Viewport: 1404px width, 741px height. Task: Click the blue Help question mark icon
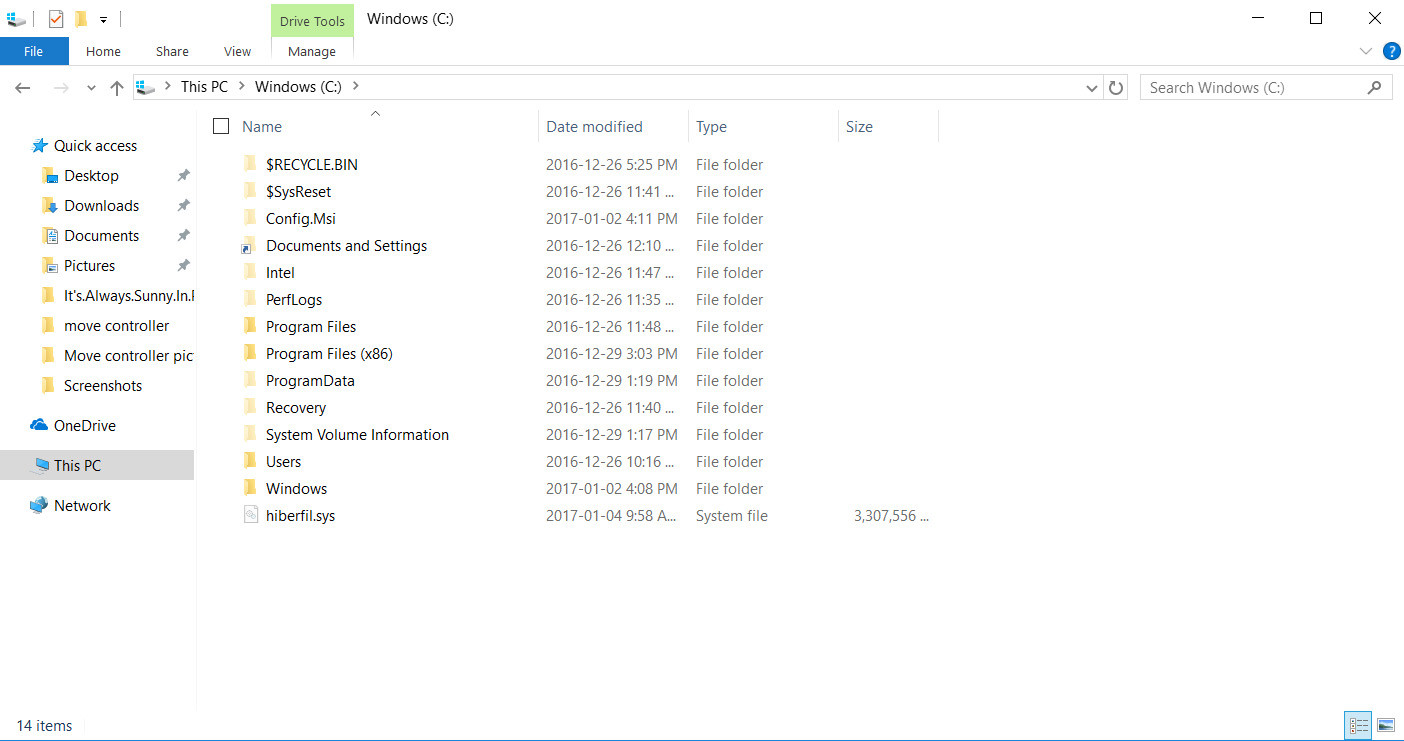tap(1391, 51)
